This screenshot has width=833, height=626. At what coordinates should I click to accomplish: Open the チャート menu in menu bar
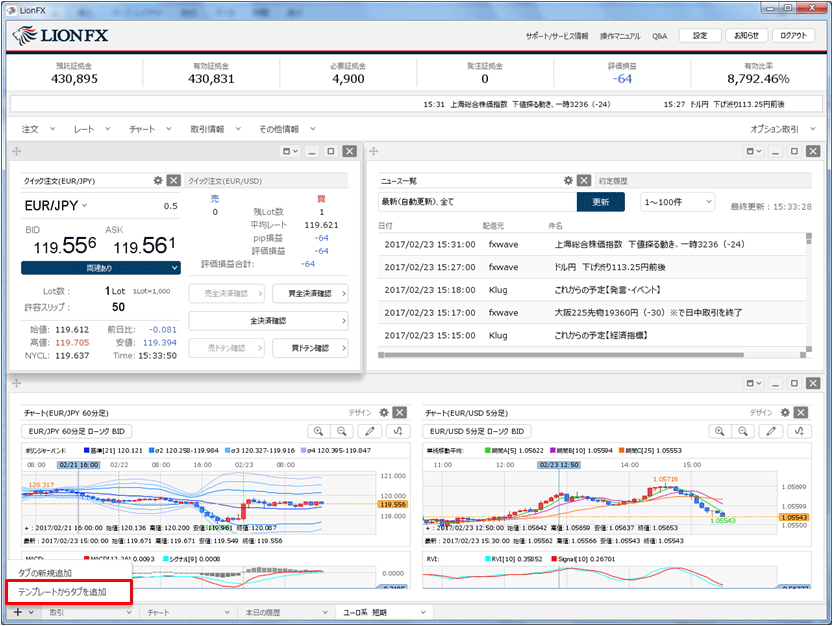150,129
